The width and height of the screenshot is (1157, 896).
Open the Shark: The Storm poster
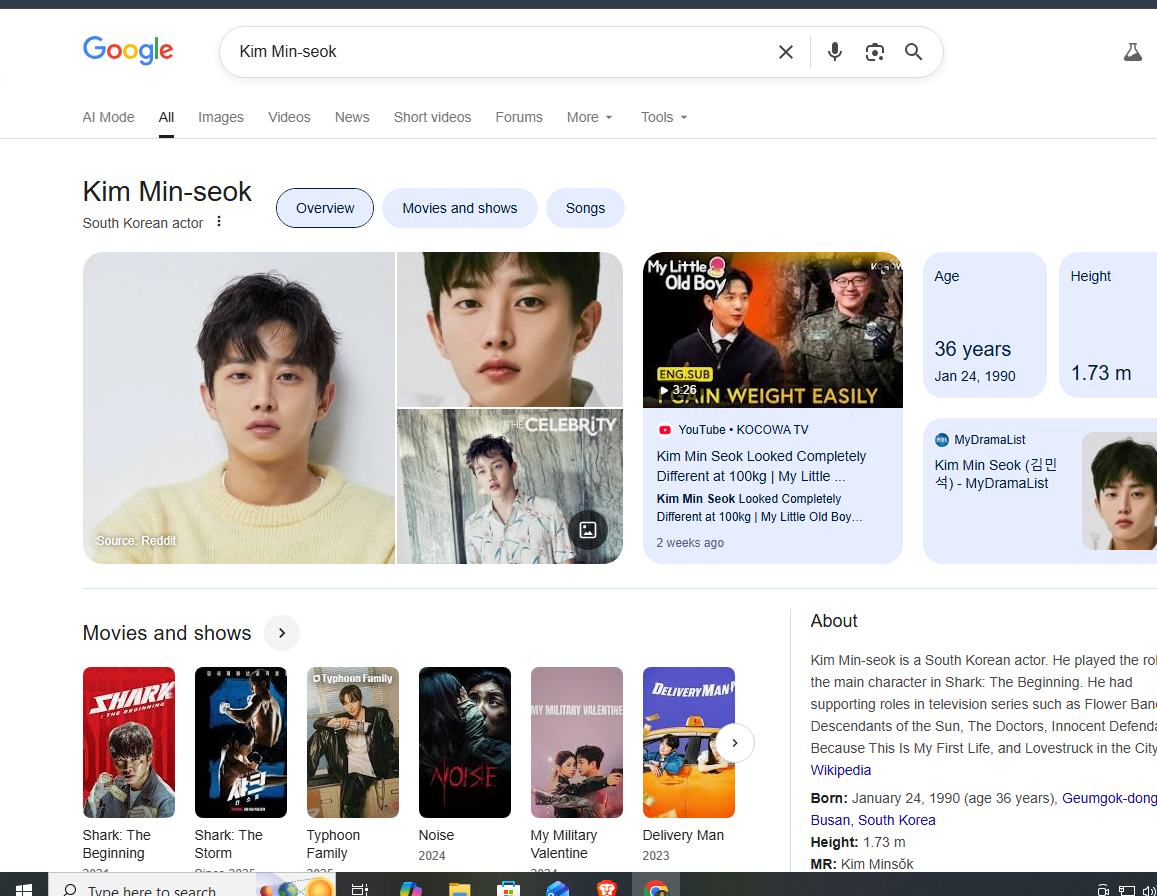(241, 742)
